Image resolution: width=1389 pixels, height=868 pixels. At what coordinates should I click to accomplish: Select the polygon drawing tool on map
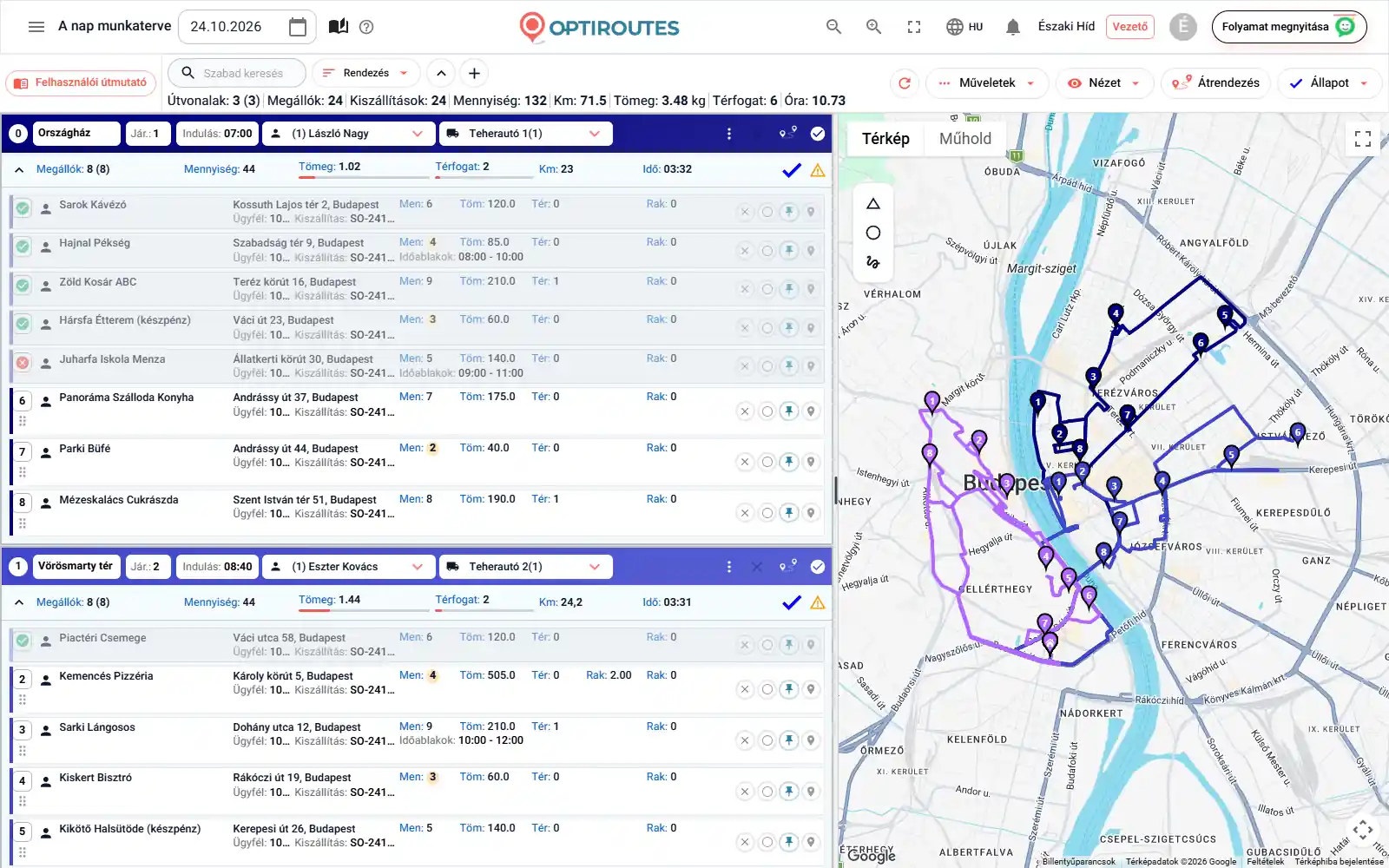coord(873,204)
